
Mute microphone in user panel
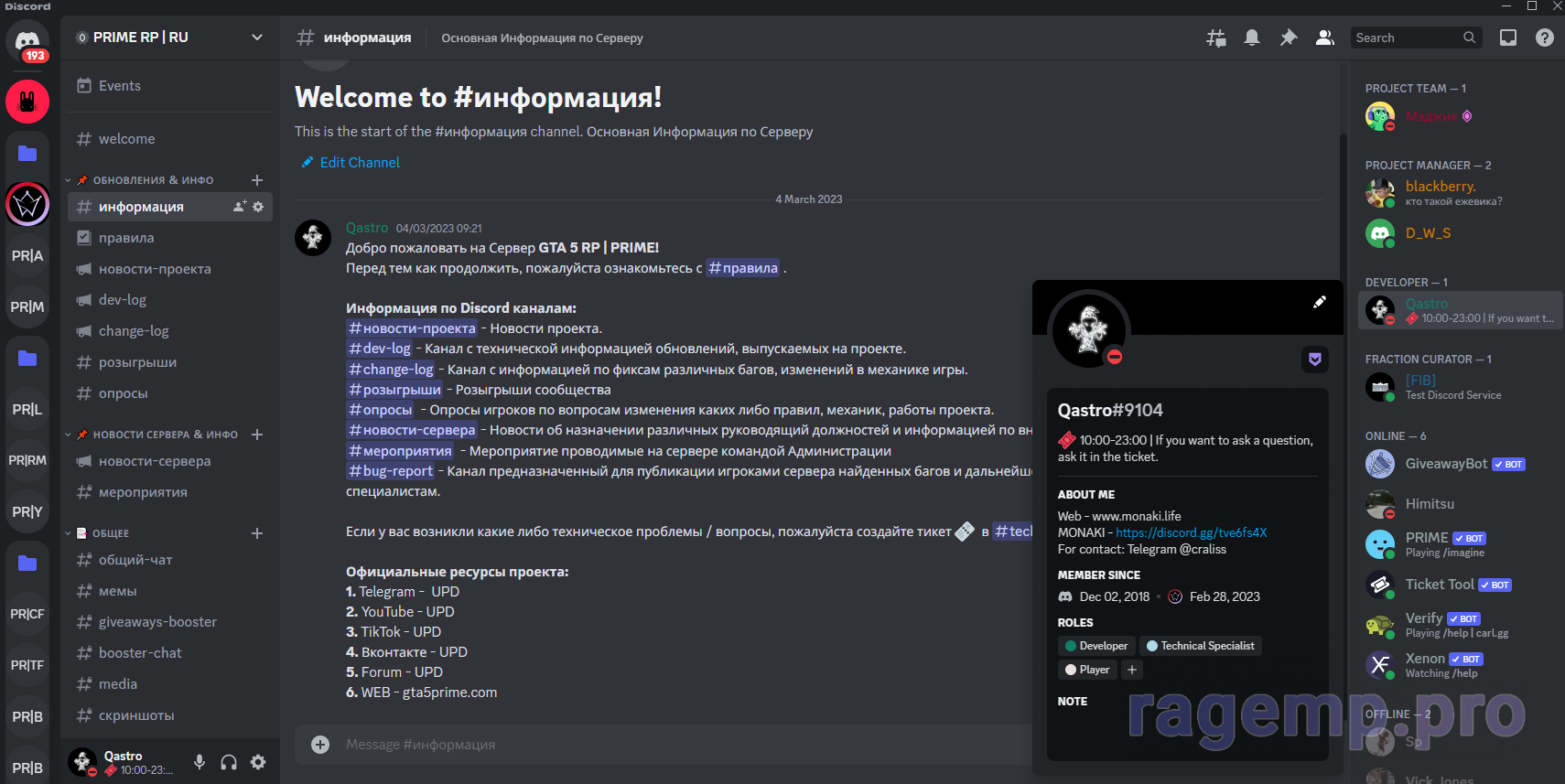point(199,762)
